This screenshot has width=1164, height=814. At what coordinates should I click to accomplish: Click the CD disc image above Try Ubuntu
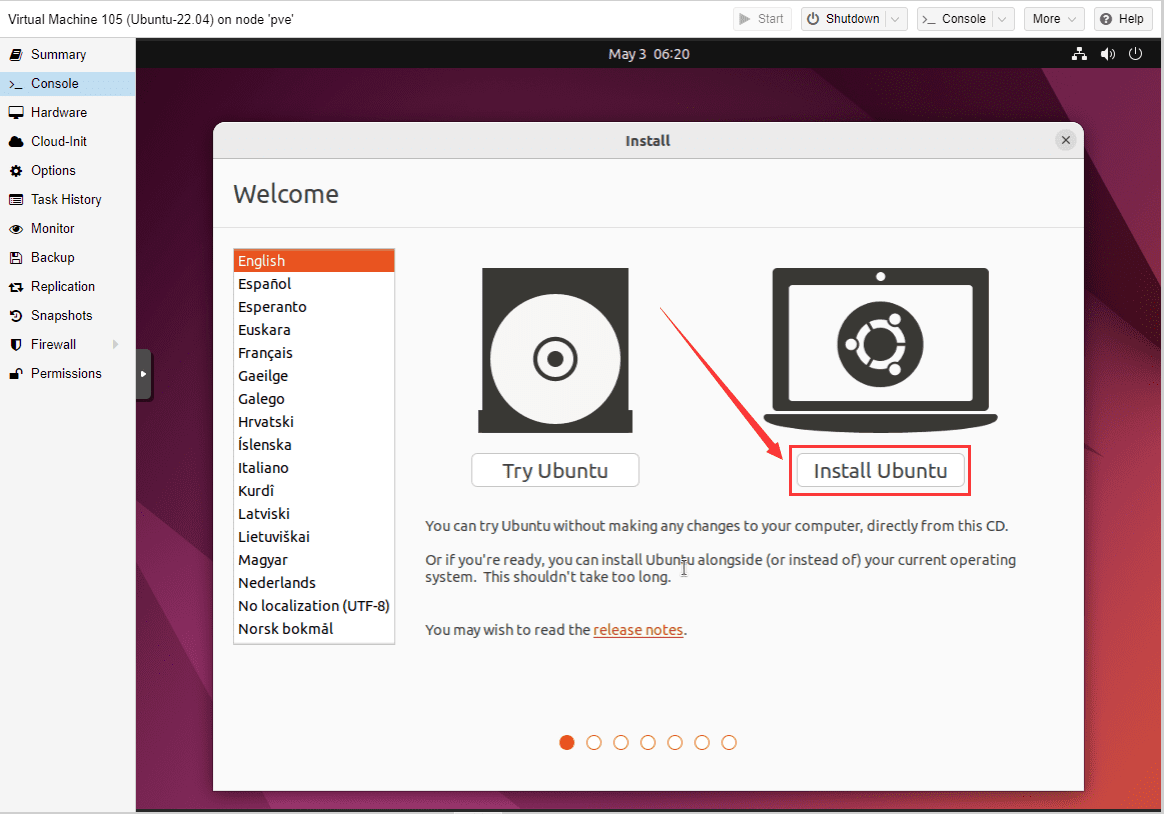coord(555,350)
